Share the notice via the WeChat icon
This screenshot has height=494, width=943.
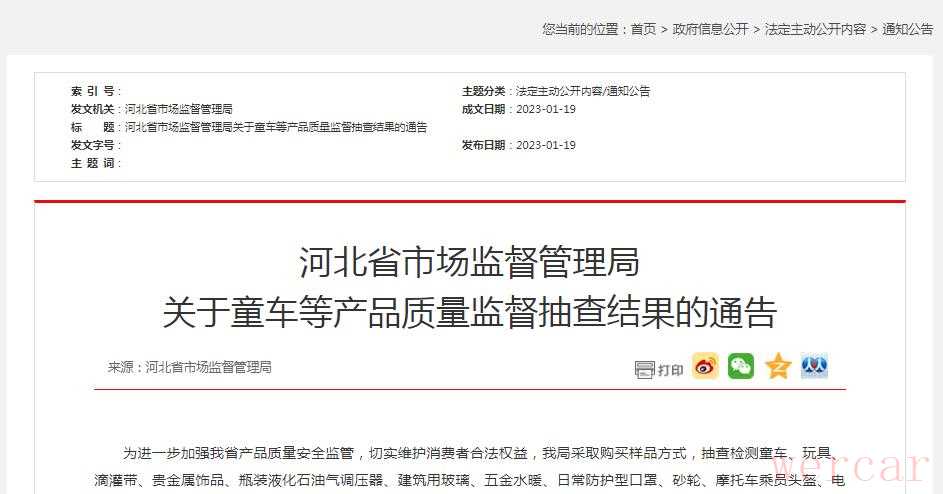741,366
